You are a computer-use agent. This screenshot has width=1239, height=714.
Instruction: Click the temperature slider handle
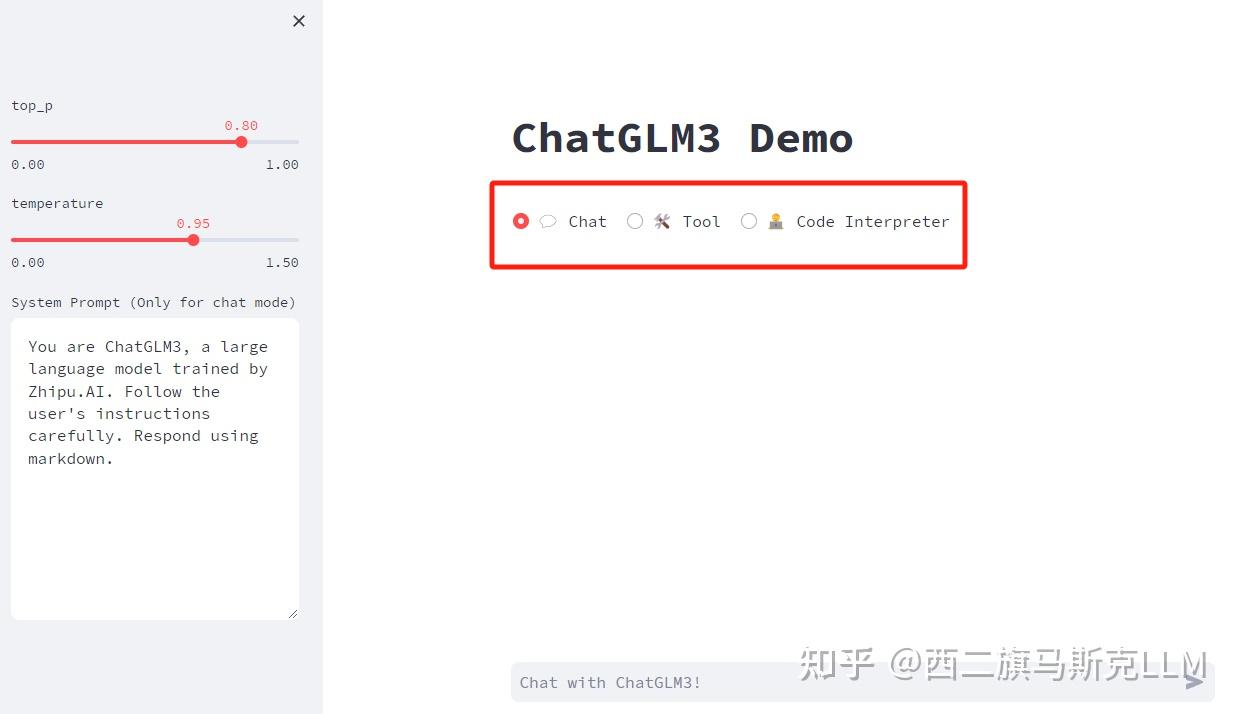pos(193,240)
